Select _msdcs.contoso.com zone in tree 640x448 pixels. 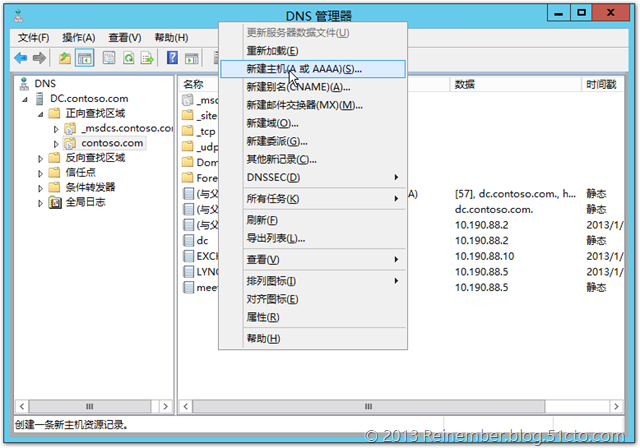point(120,129)
